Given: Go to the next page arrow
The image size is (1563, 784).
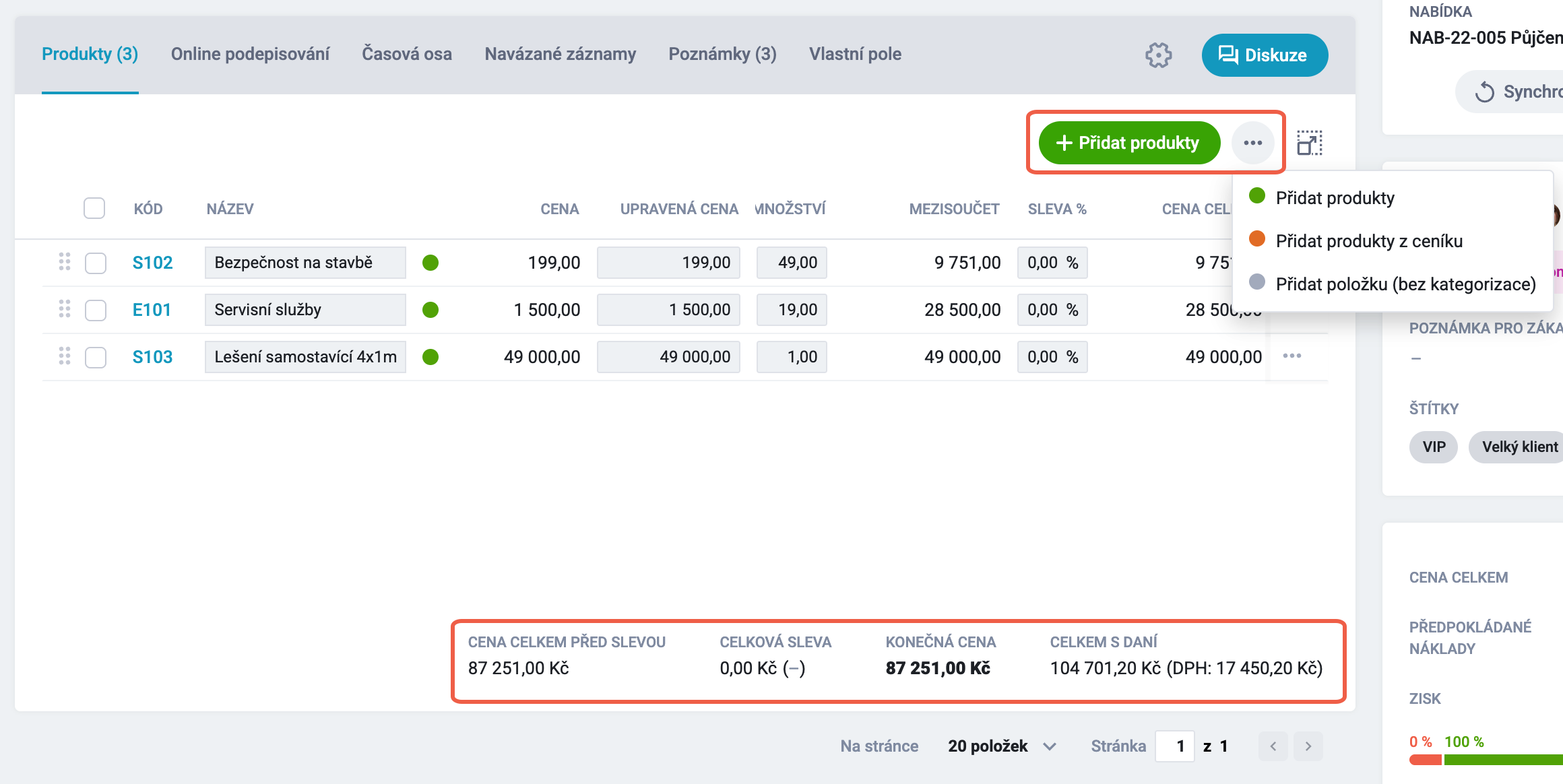Looking at the screenshot, I should point(1308,746).
